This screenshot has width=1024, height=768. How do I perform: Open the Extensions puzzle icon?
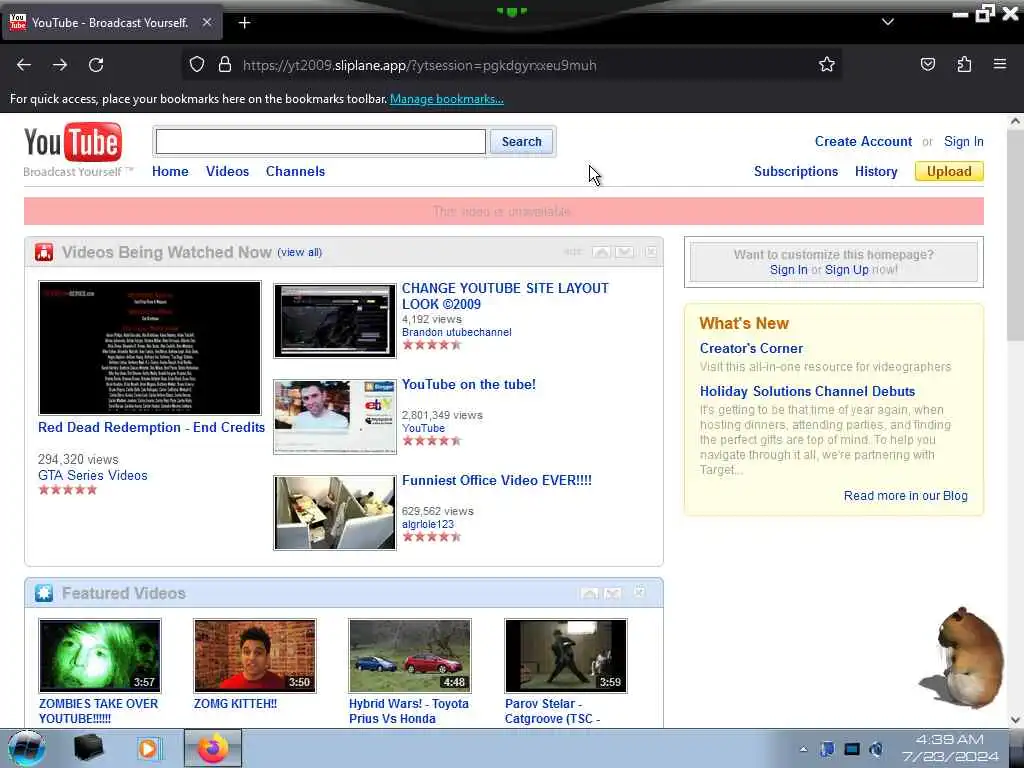(964, 64)
